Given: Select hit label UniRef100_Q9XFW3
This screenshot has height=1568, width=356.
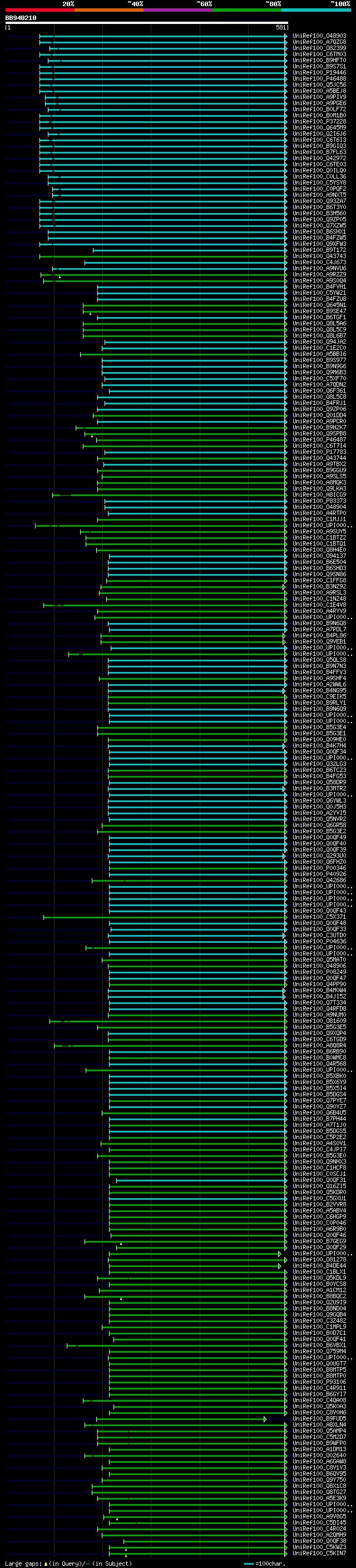Looking at the screenshot, I should pyautogui.click(x=319, y=244).
